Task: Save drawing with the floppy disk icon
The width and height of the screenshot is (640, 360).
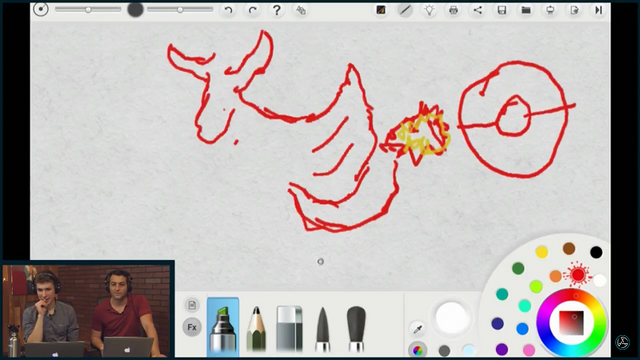Action: 502,10
